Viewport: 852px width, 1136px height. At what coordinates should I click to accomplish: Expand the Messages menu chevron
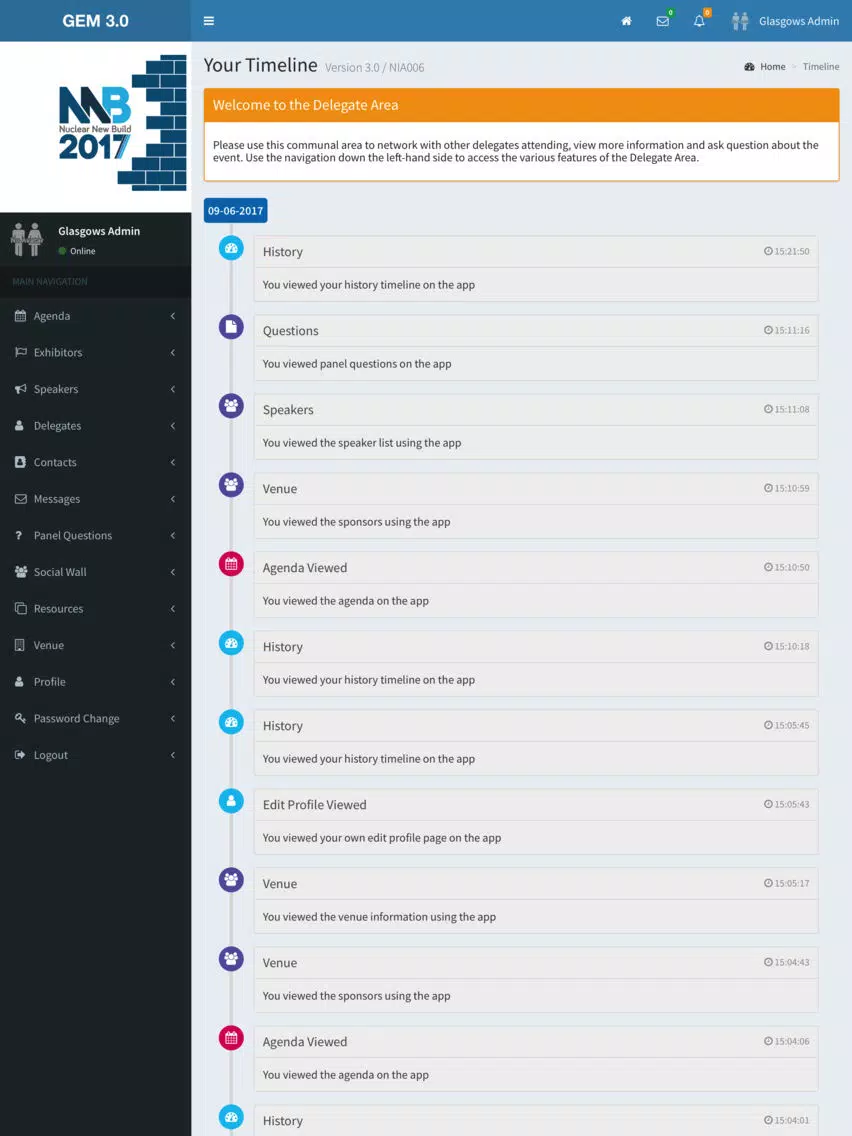point(172,498)
